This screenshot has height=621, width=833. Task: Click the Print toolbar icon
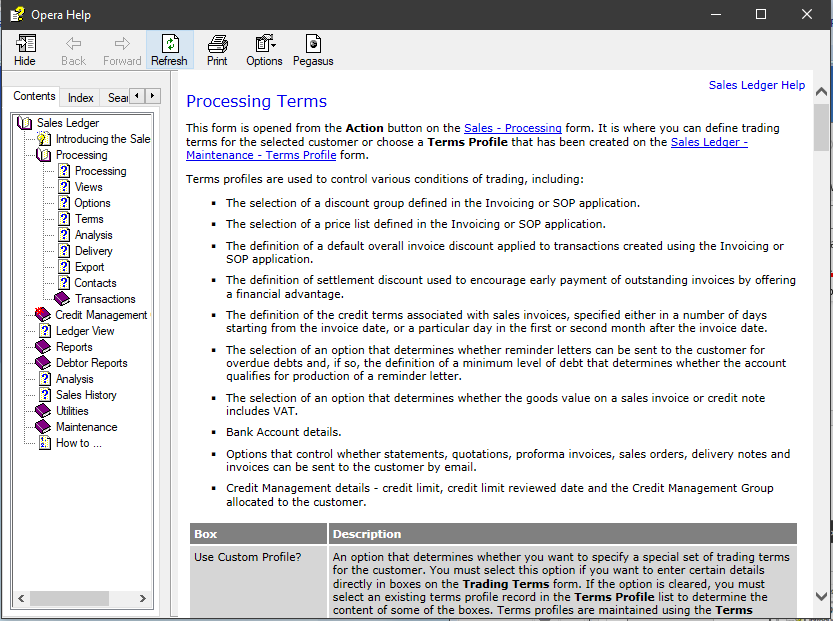[x=217, y=49]
